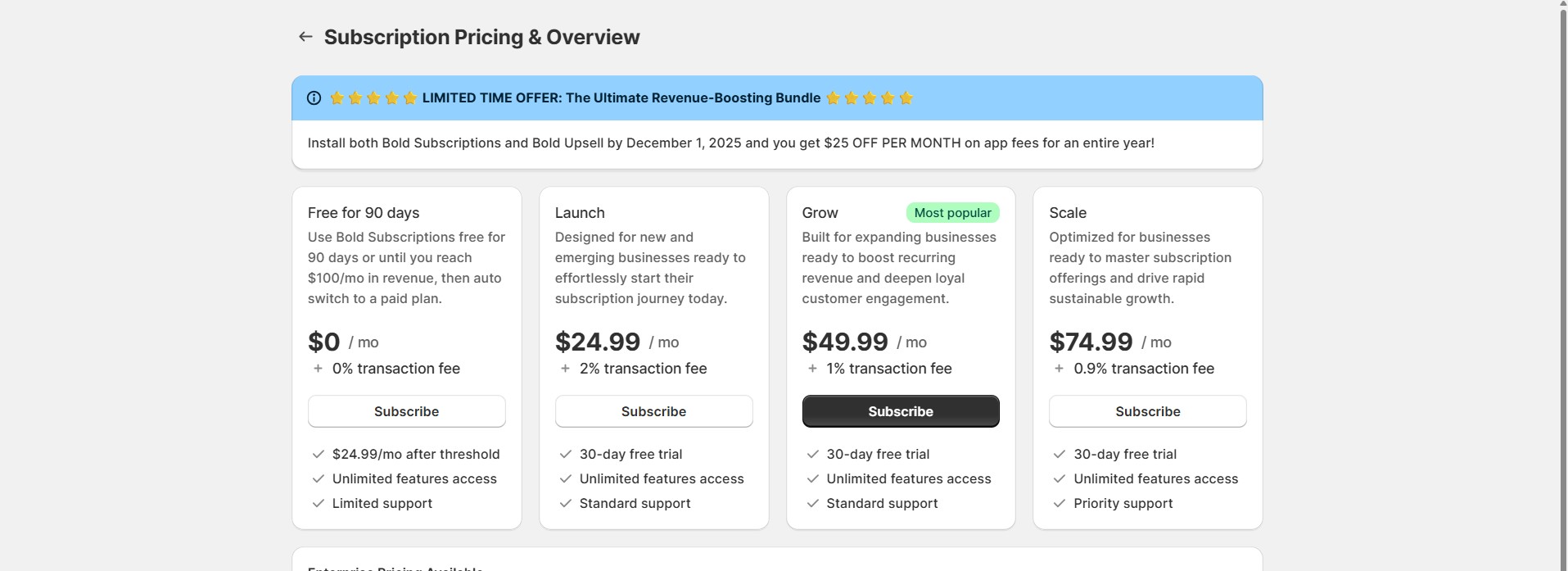The width and height of the screenshot is (1568, 571).
Task: Click the plus sign before 2% transaction fee
Action: (x=564, y=369)
